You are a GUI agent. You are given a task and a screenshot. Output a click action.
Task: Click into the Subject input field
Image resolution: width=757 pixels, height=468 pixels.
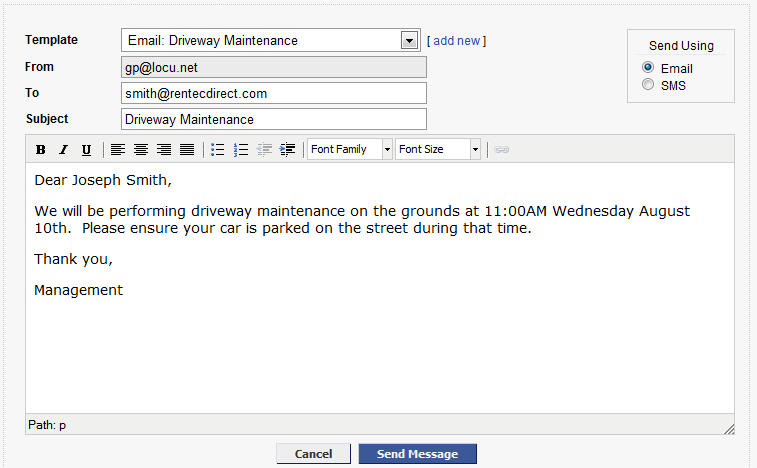tap(273, 119)
